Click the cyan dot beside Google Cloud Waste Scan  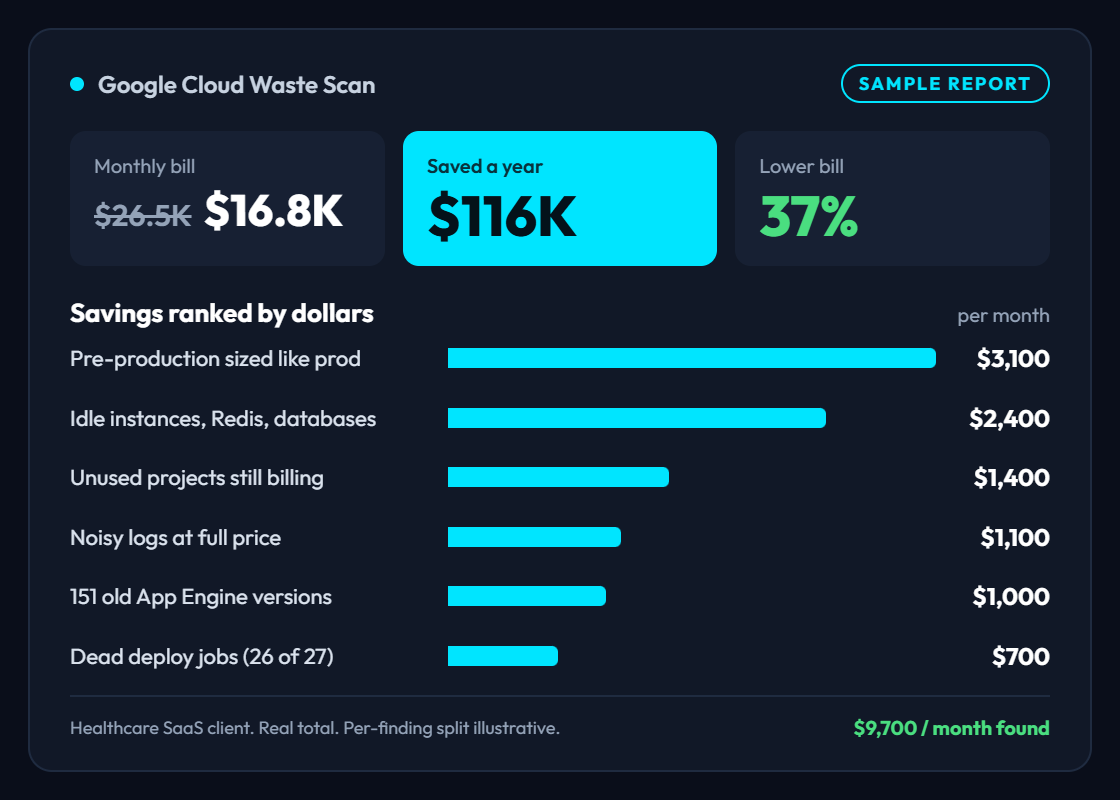point(77,84)
